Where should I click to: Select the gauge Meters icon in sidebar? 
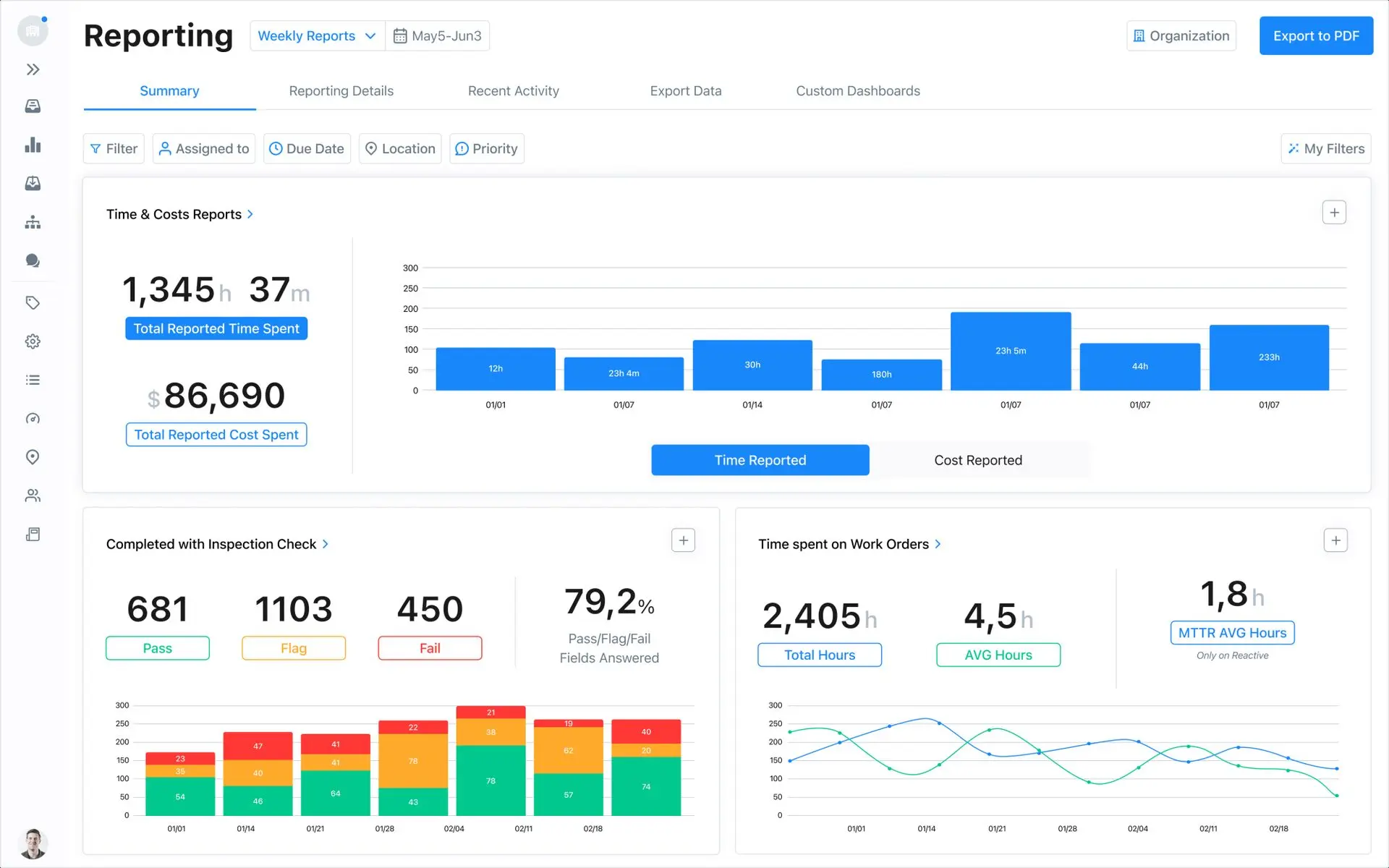point(33,418)
